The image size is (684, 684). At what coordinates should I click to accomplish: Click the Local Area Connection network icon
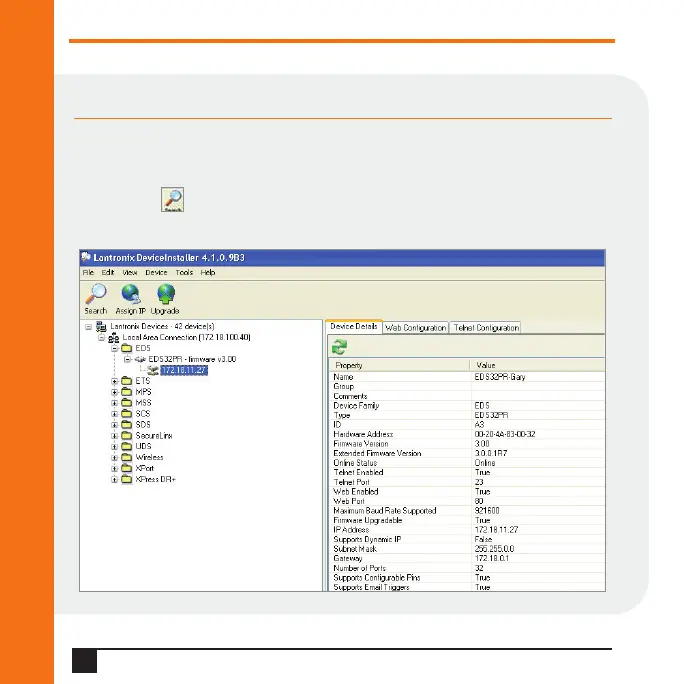point(113,337)
